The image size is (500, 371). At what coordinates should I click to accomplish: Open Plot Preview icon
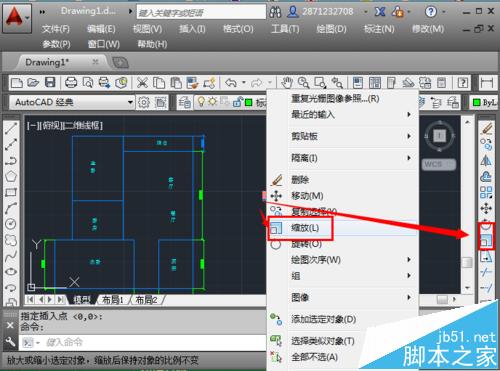click(x=88, y=82)
